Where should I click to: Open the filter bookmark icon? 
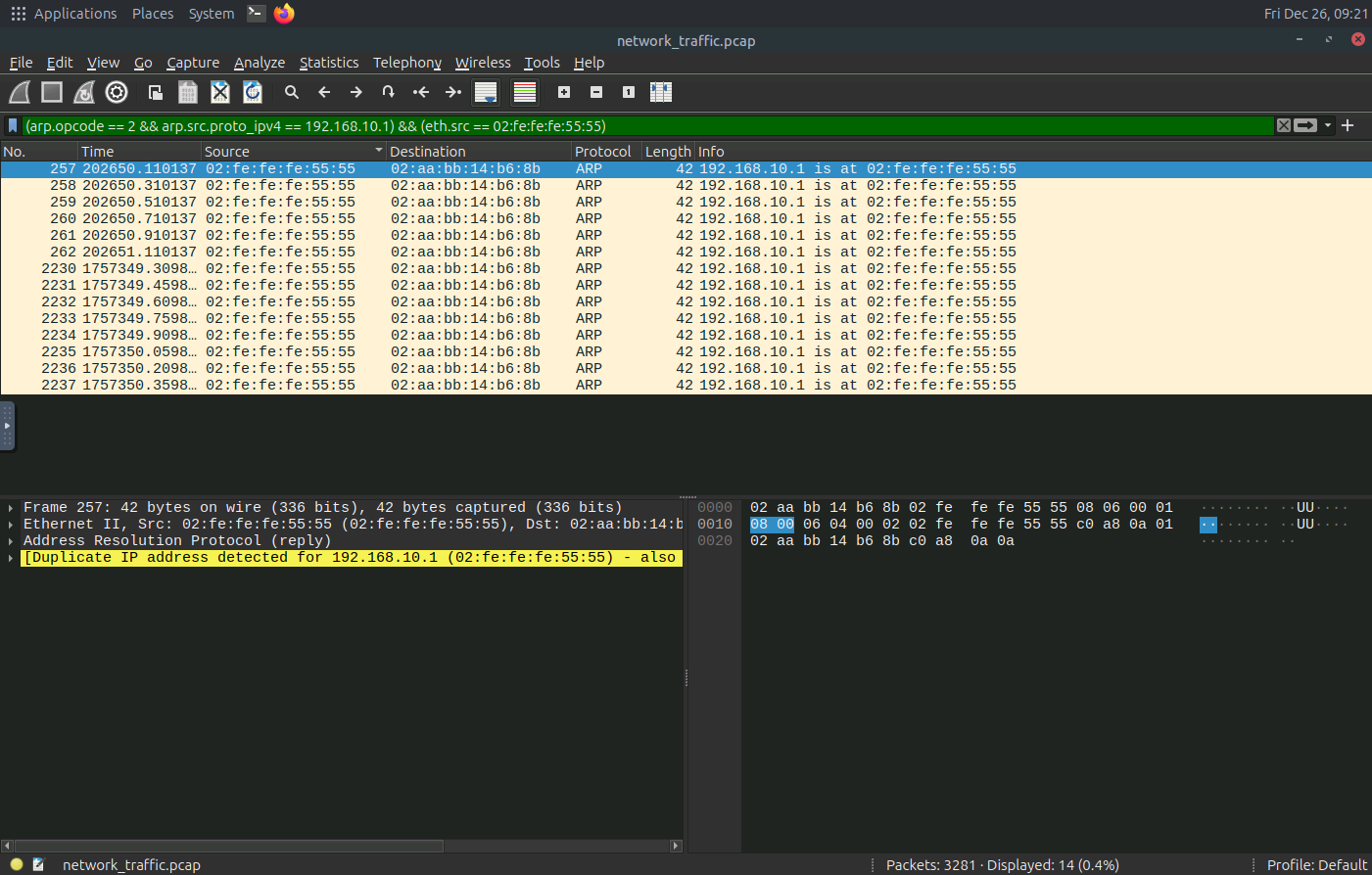(13, 125)
